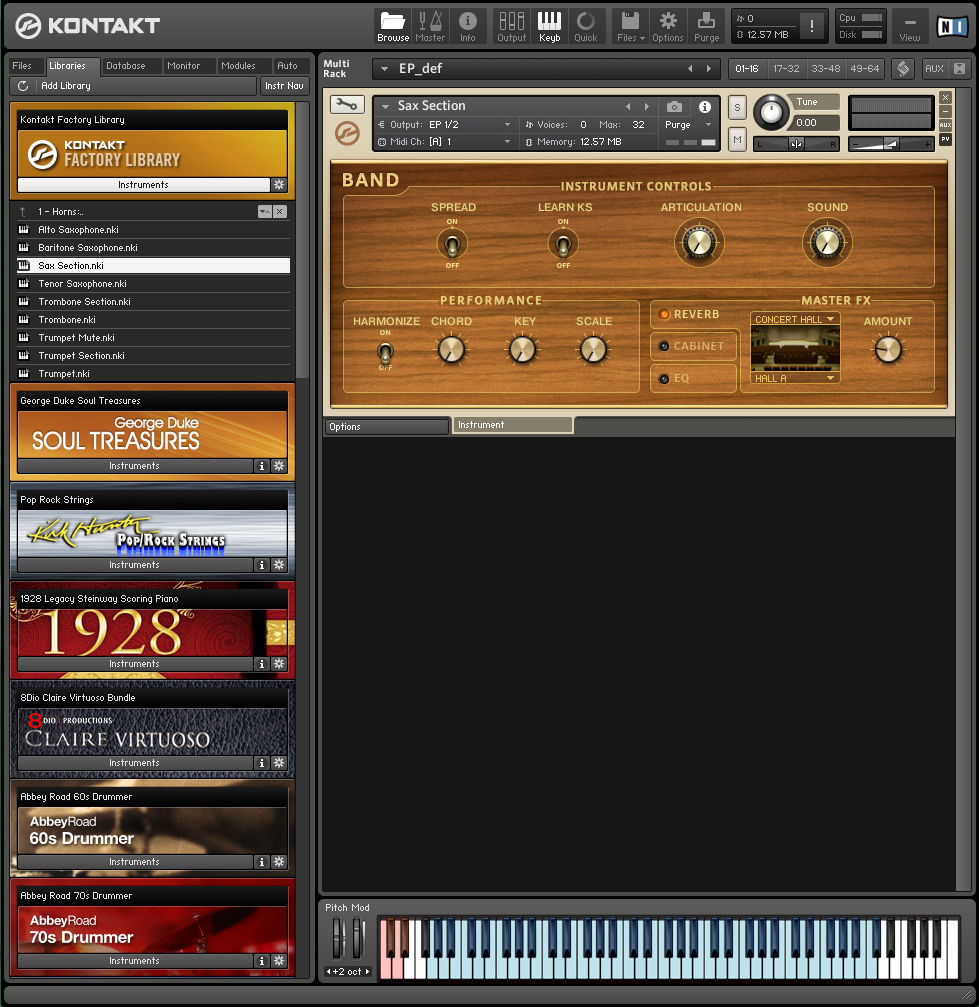Show 1928 Legacy Steinway info icon
Screen dimensions: 979x1007
pyautogui.click(x=261, y=664)
